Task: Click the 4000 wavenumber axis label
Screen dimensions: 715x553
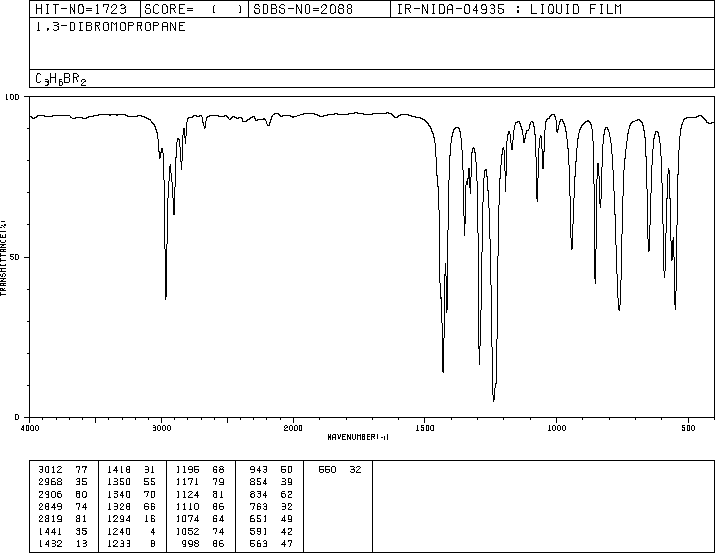Action: click(30, 428)
